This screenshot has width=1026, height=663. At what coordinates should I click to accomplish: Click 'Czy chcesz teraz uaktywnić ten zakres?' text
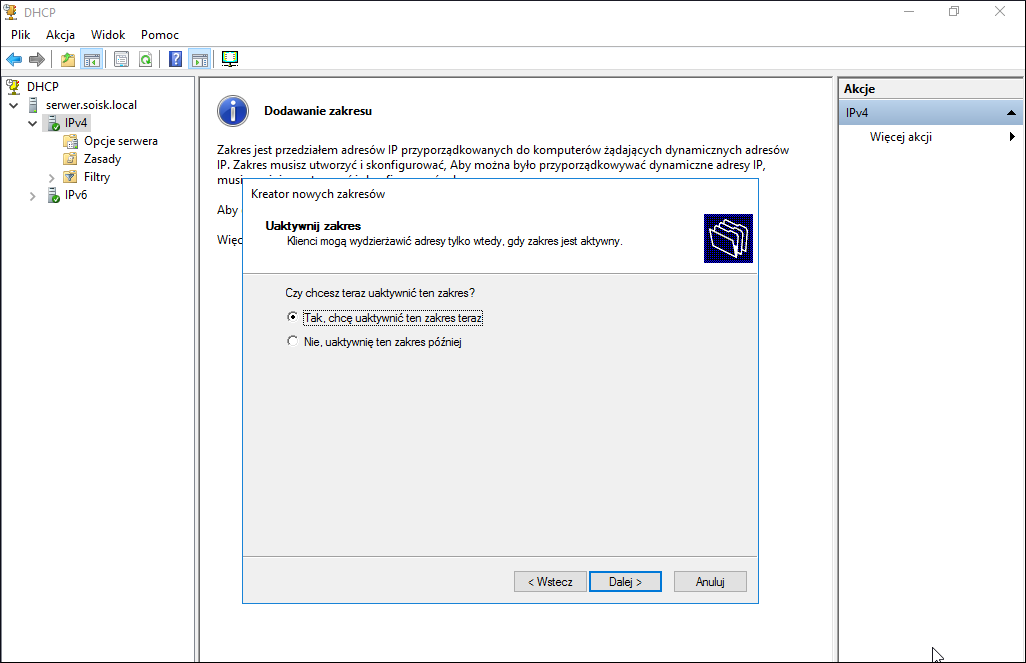pyautogui.click(x=380, y=293)
